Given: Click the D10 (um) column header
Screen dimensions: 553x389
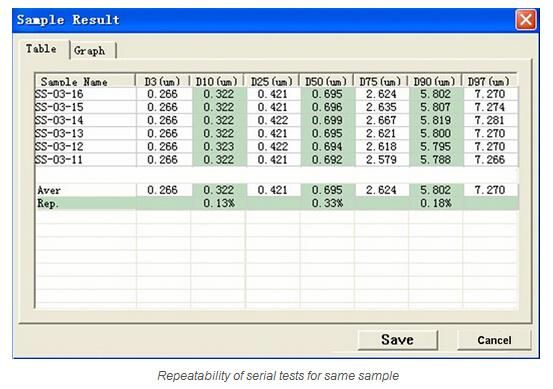Looking at the screenshot, I should tap(217, 81).
